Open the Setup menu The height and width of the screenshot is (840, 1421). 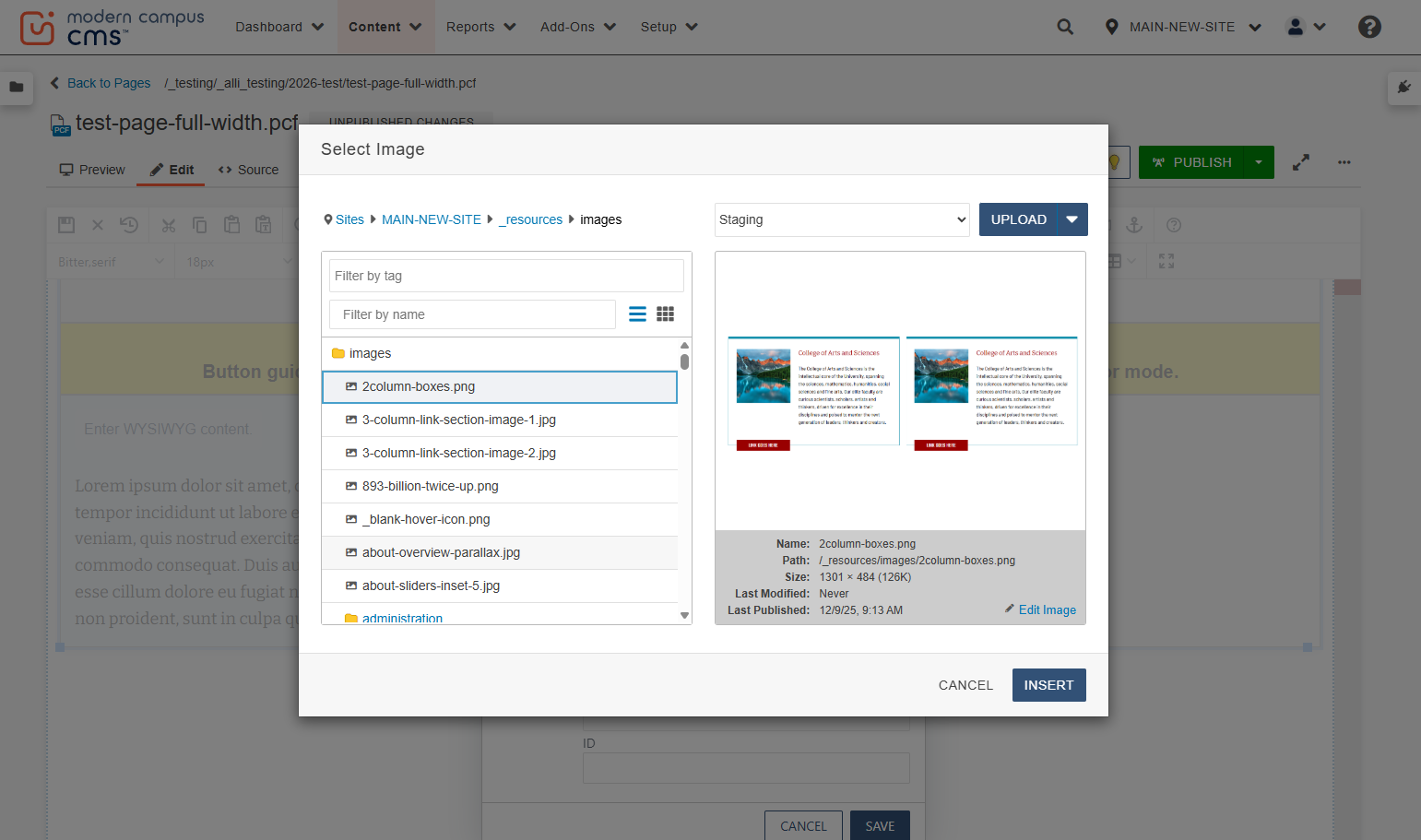(x=669, y=27)
